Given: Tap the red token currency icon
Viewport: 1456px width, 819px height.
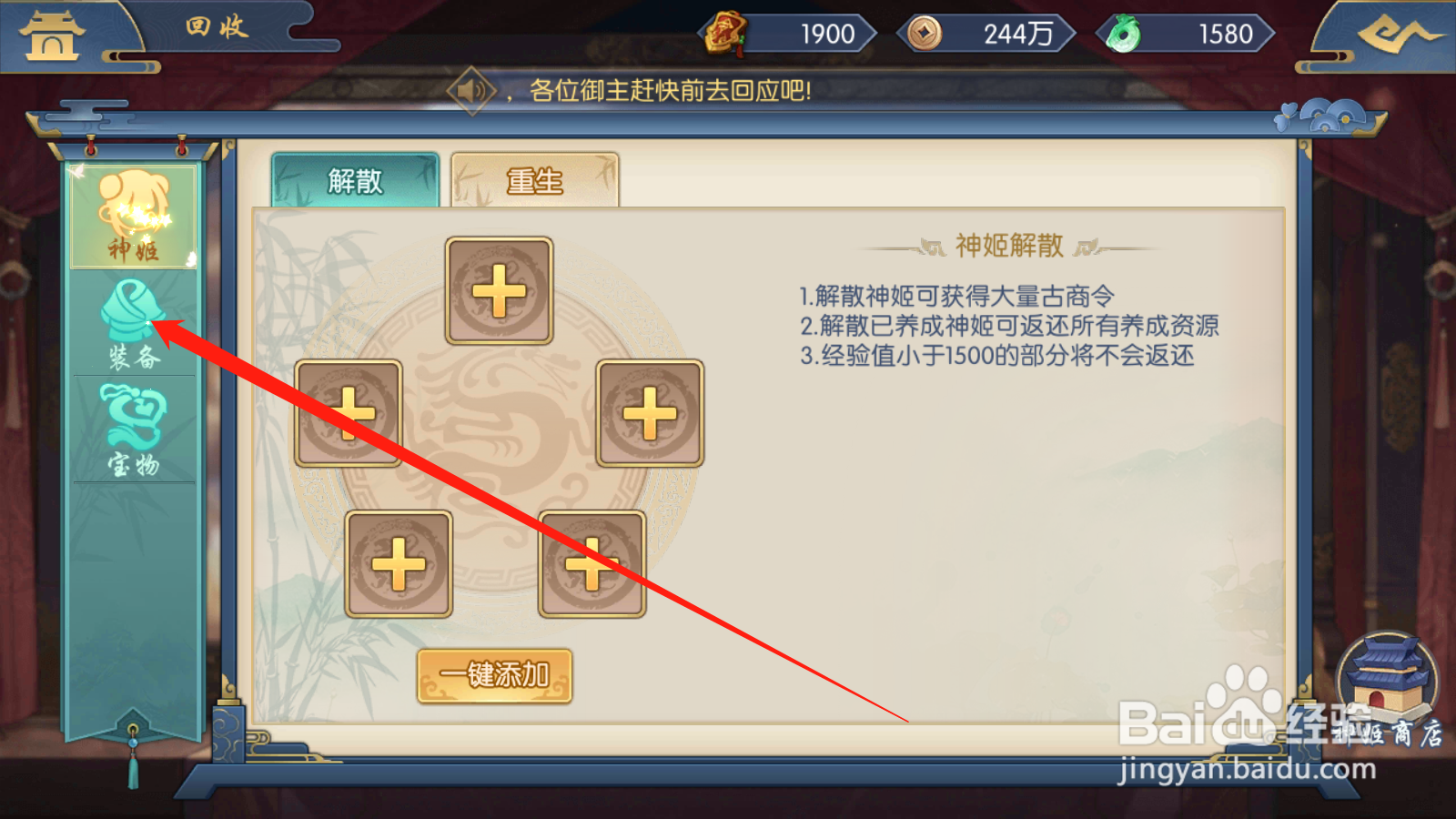Looking at the screenshot, I should click(x=725, y=34).
